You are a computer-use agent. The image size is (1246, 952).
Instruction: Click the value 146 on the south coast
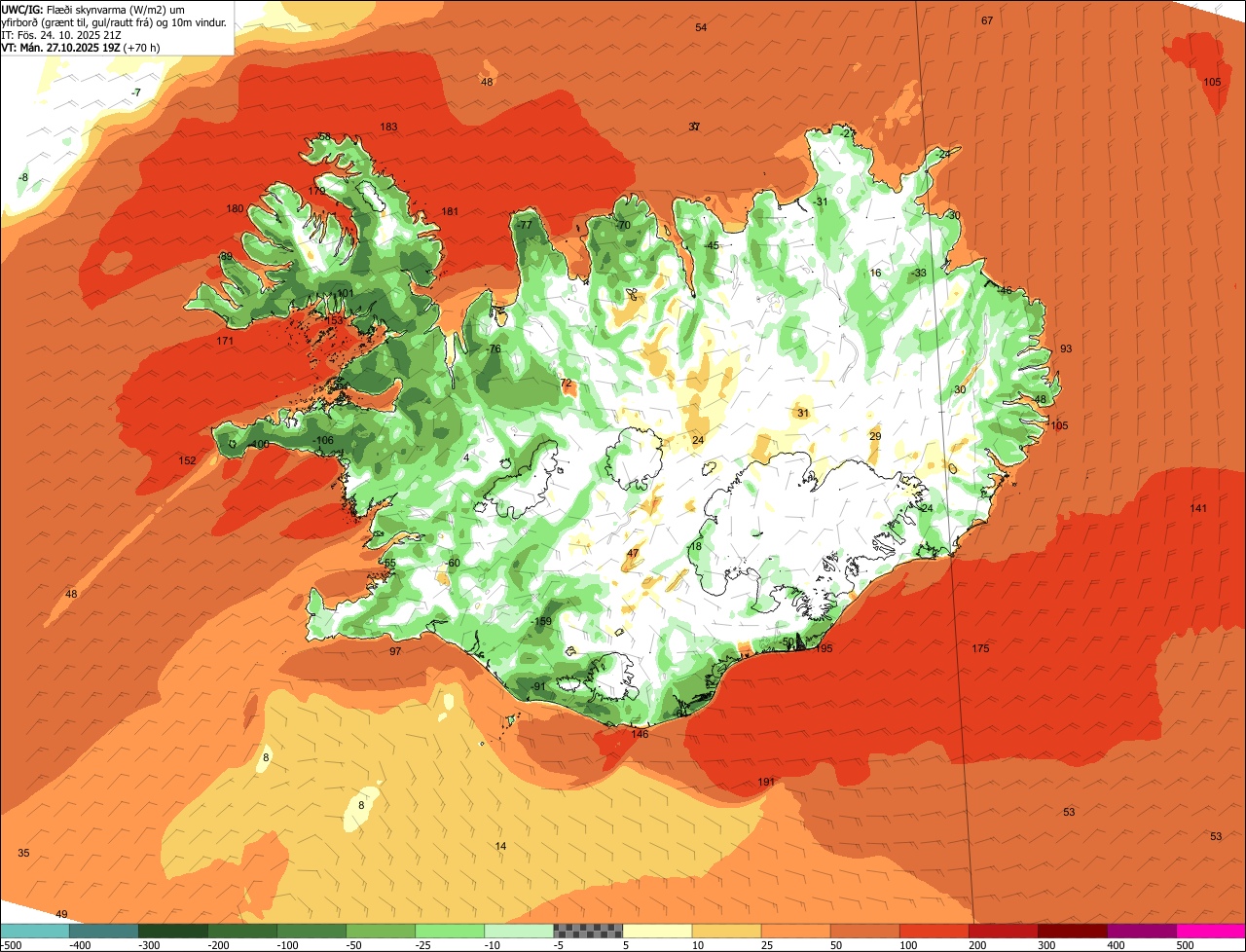coord(640,735)
